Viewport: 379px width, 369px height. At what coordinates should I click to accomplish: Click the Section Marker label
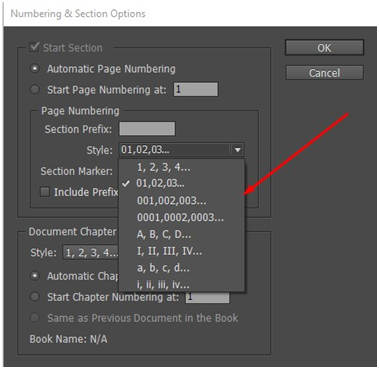[76, 171]
